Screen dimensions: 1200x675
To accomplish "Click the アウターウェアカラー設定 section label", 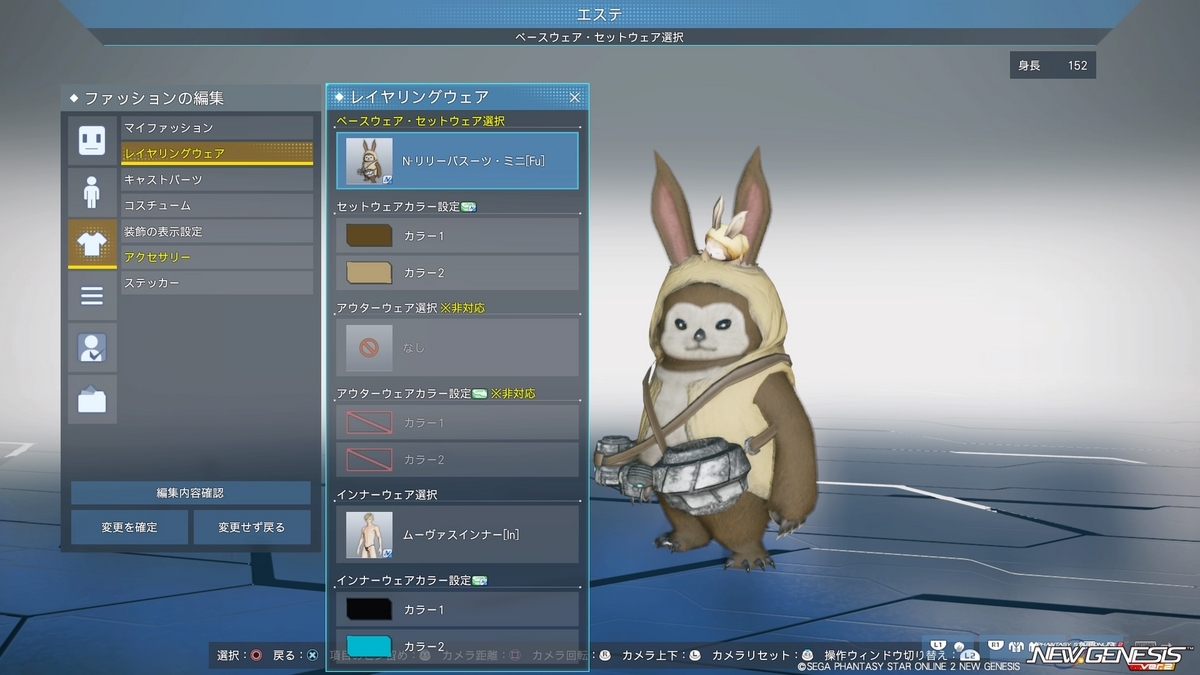I will click(x=404, y=393).
